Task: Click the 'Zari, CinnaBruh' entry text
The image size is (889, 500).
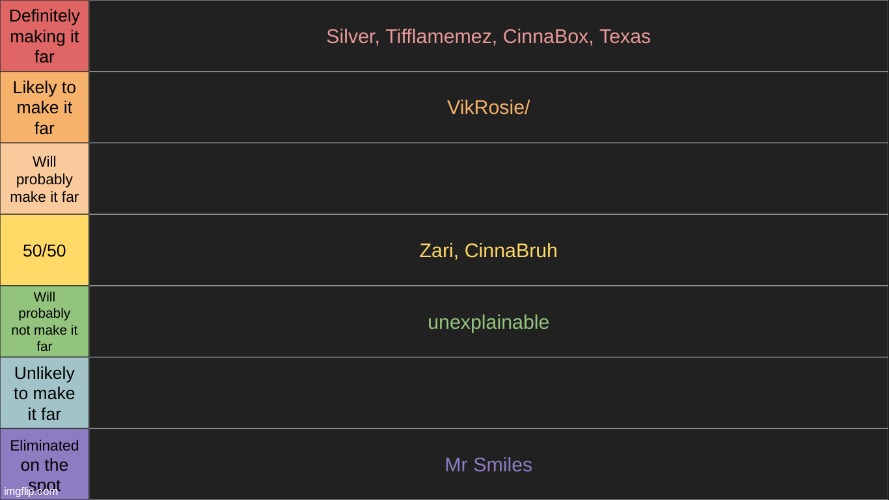Action: point(488,251)
